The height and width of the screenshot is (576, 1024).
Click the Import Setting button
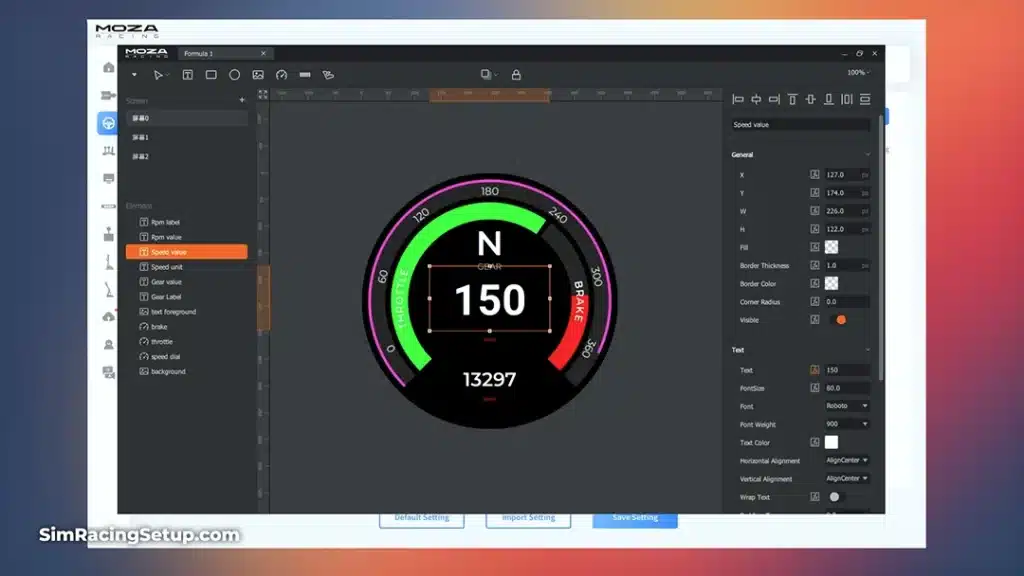528,518
